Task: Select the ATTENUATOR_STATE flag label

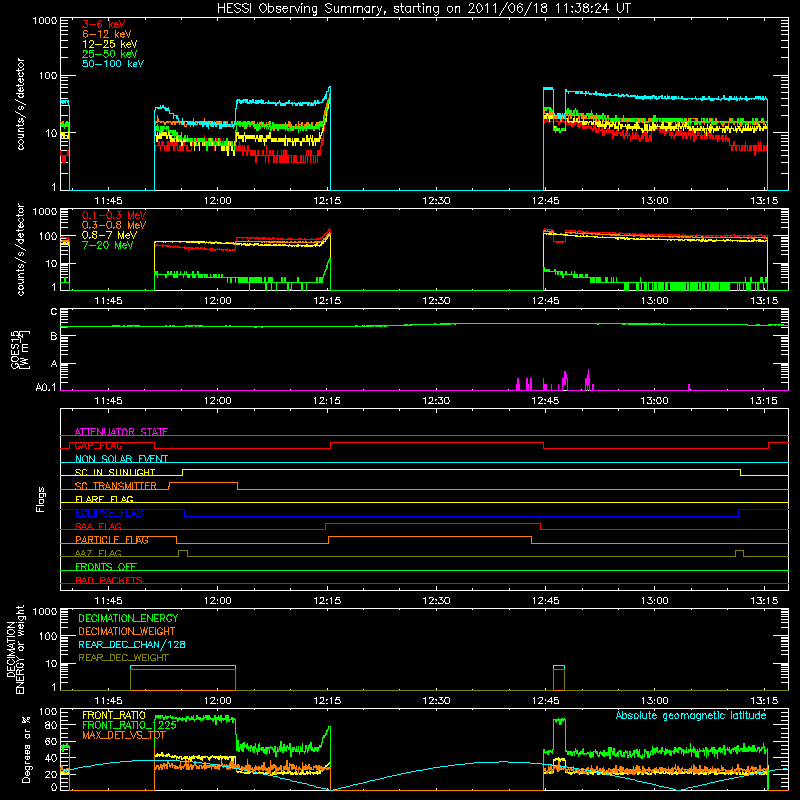Action: tap(121, 432)
